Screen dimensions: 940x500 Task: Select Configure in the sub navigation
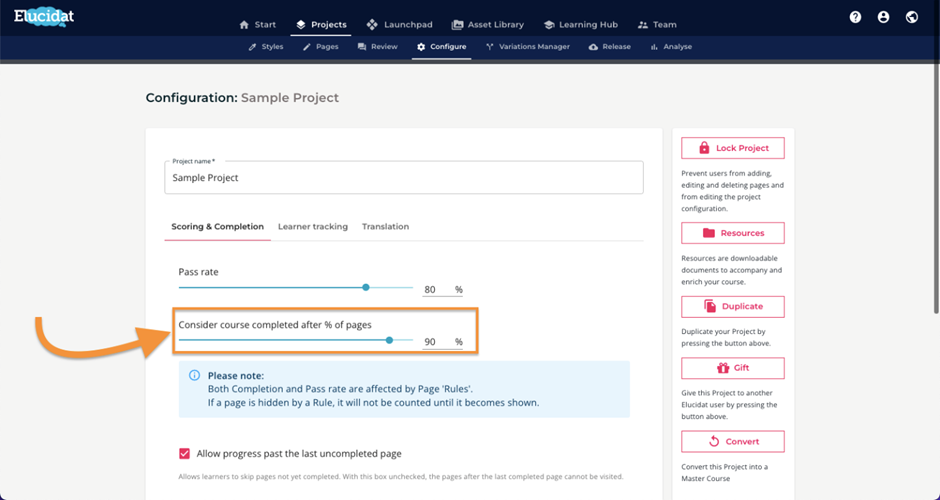(x=441, y=47)
